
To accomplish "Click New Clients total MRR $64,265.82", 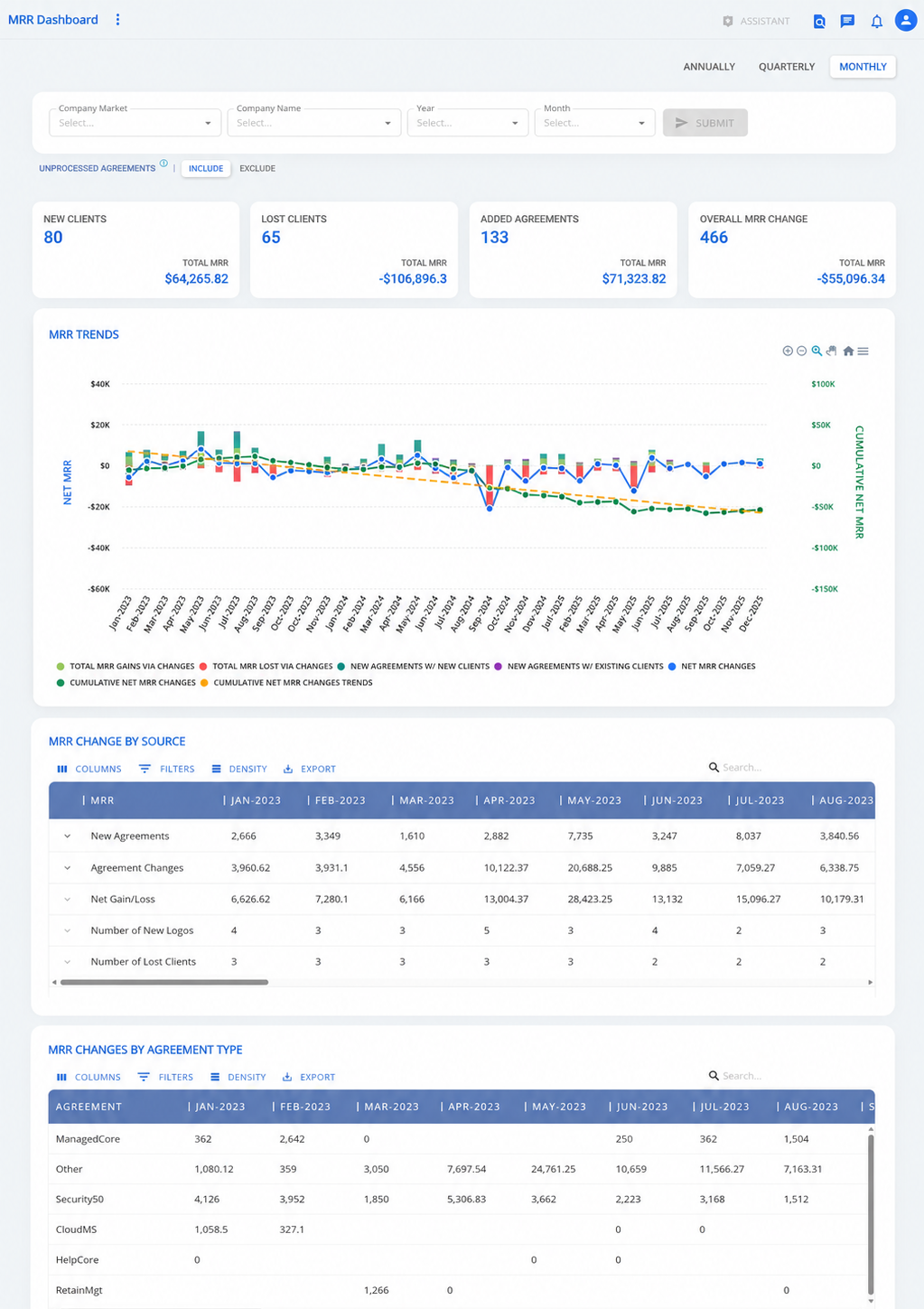I will coord(196,279).
